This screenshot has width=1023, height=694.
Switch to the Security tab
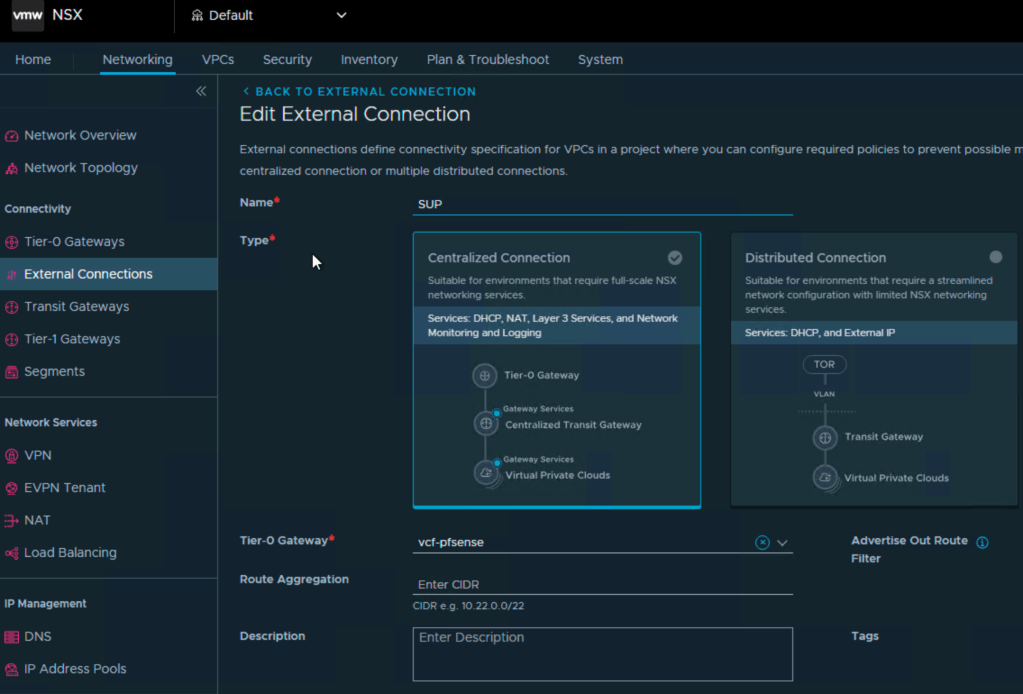287,60
